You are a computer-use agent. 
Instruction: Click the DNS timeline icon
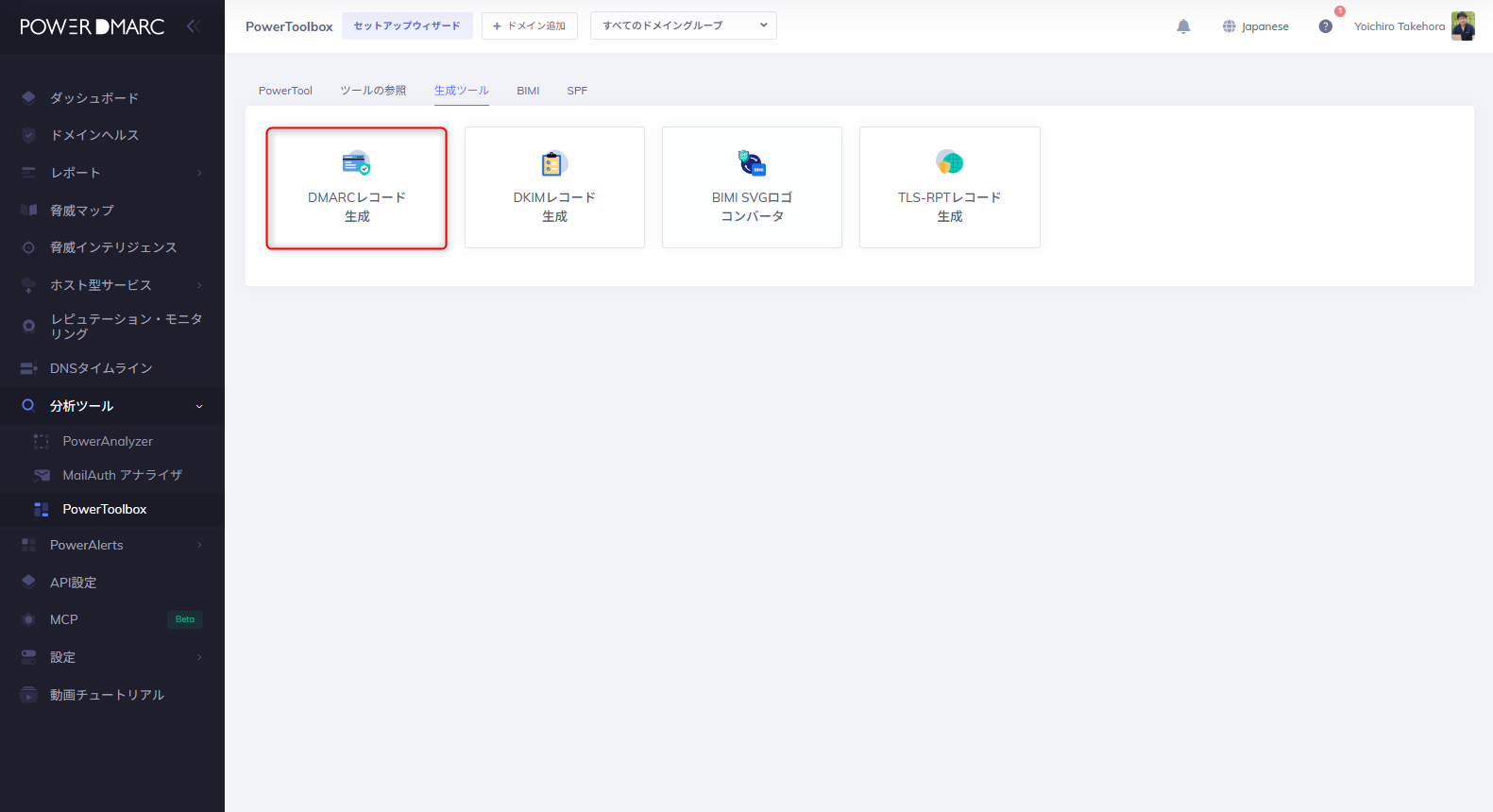click(x=28, y=368)
